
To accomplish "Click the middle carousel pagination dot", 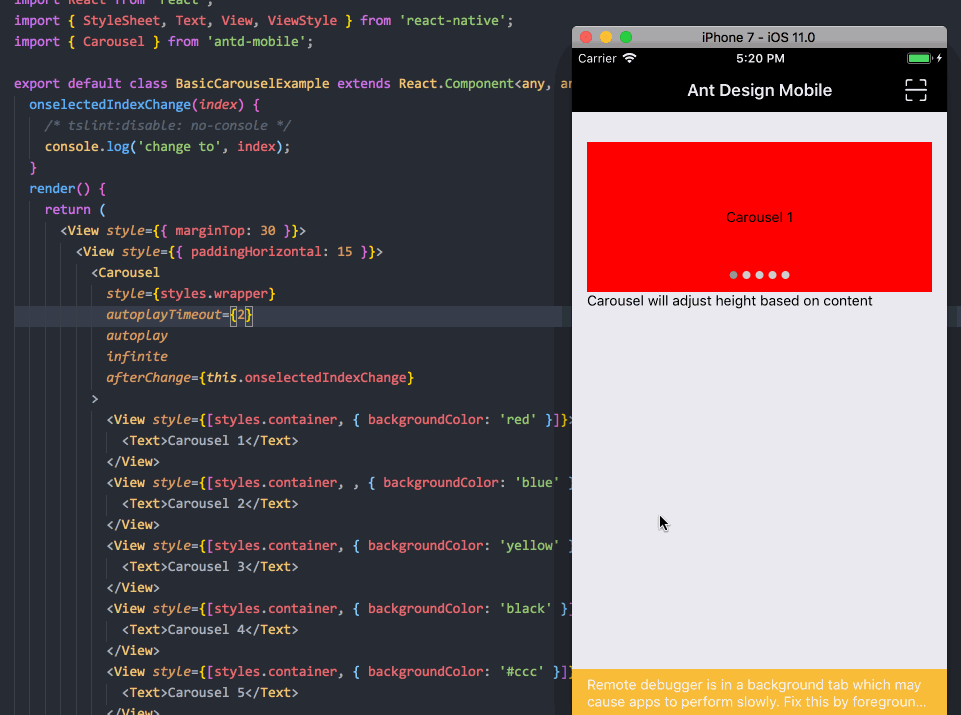I will 759,274.
